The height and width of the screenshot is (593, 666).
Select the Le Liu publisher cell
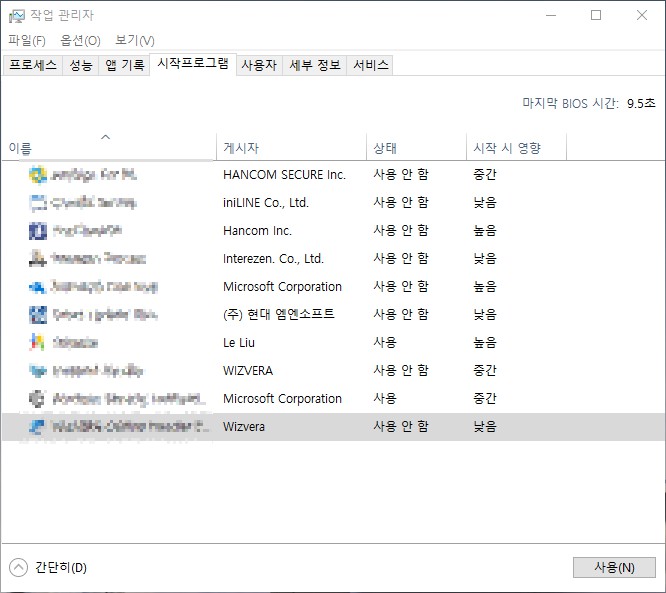tap(239, 343)
